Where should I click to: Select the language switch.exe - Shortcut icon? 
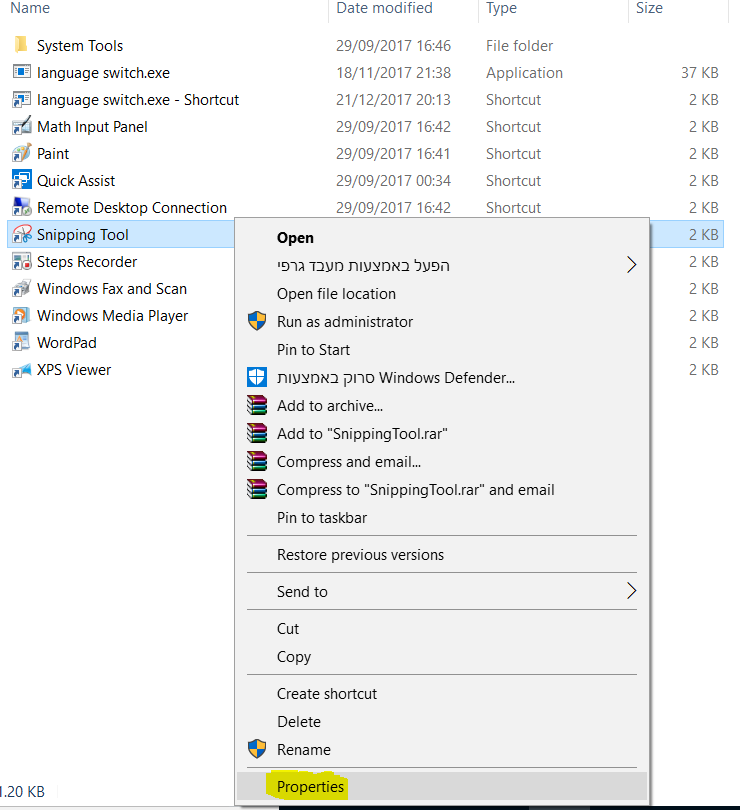(x=21, y=99)
